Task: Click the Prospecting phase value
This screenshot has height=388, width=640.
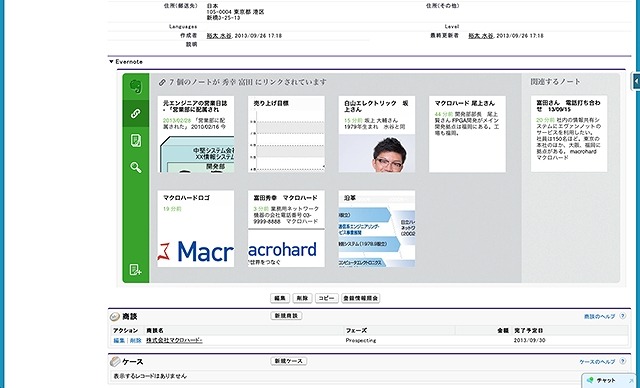Action: pyautogui.click(x=361, y=340)
